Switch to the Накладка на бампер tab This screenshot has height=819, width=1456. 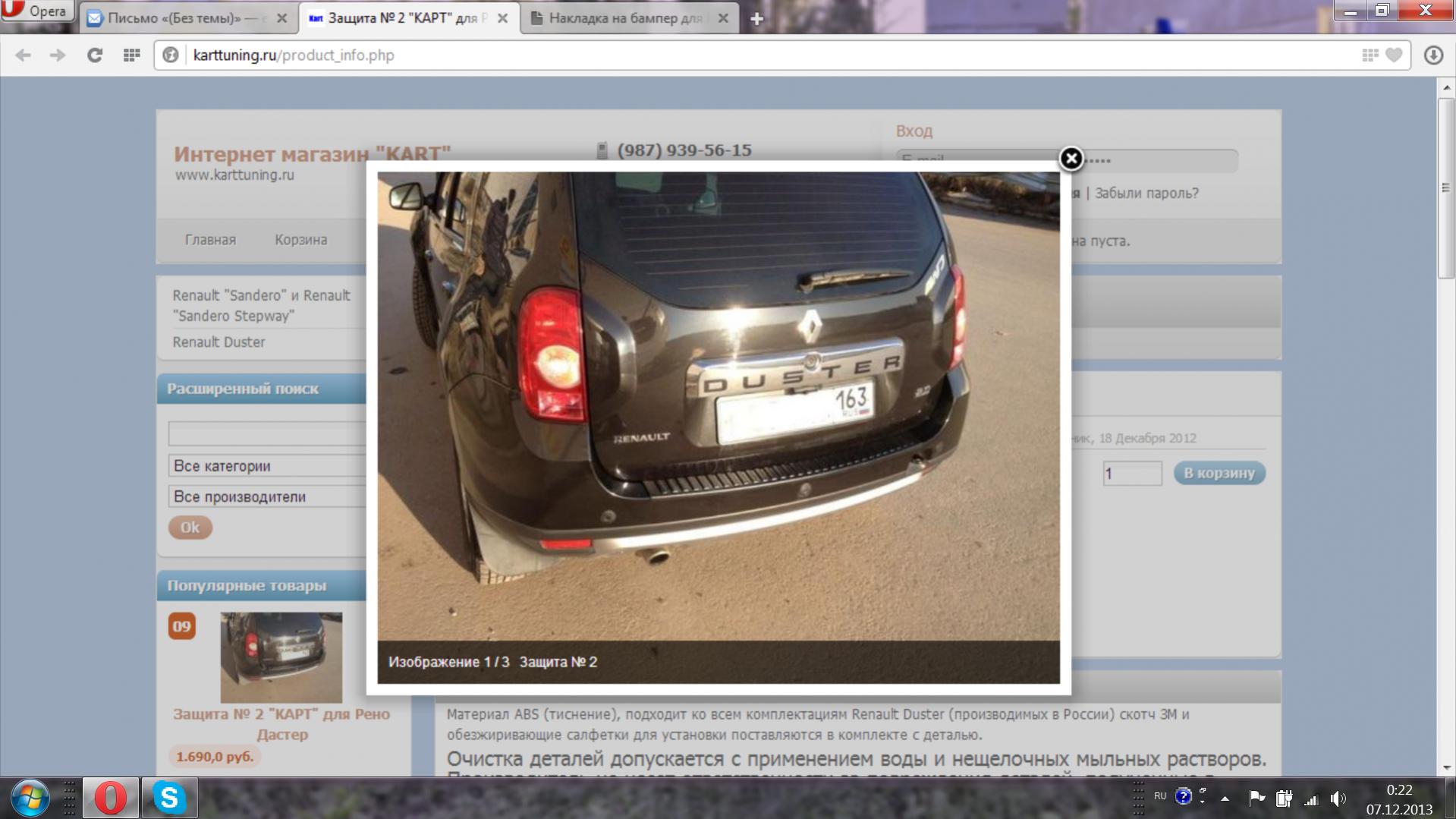coord(624,18)
